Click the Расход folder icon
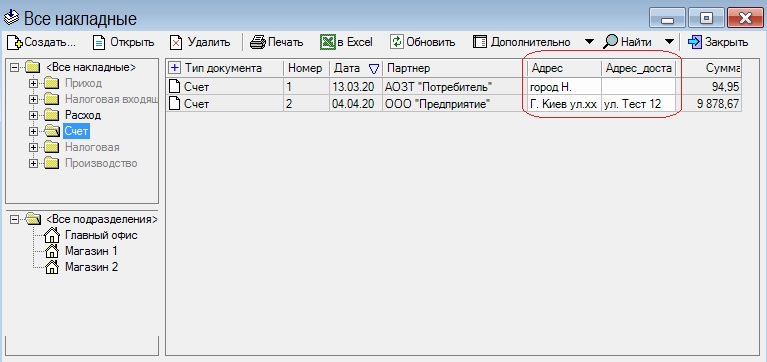 pos(52,115)
